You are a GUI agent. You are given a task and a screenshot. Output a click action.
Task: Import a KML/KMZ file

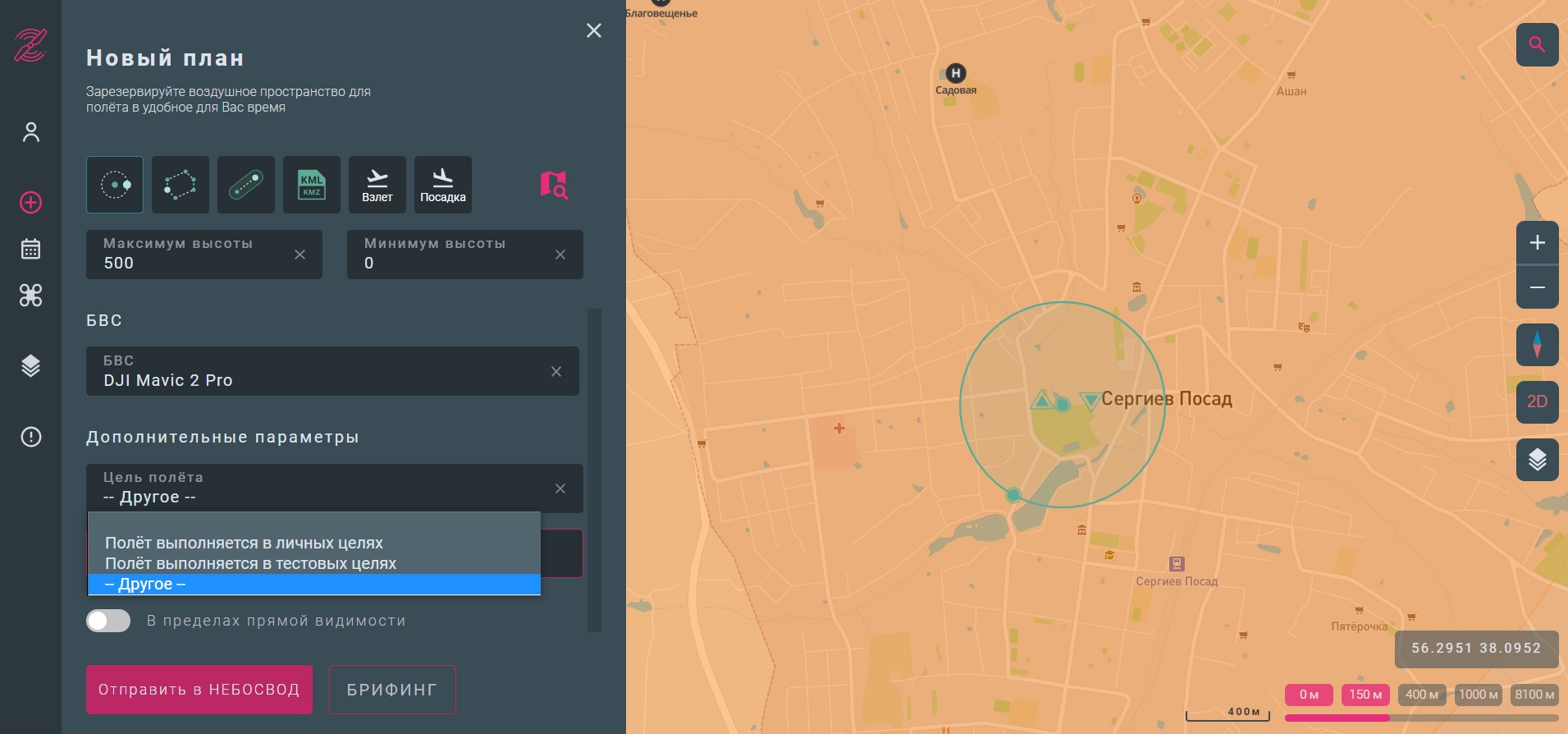[312, 185]
